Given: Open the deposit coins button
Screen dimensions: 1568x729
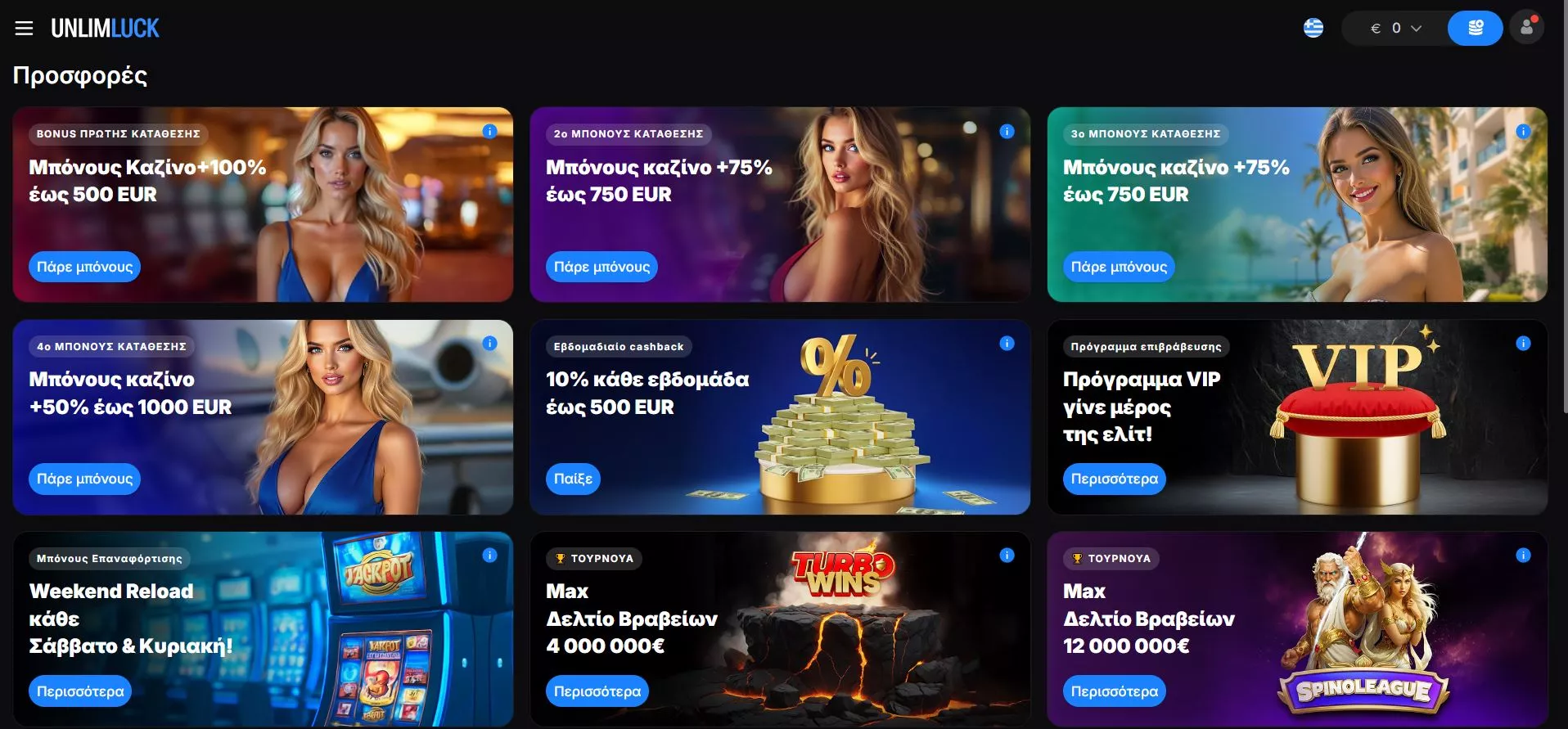Looking at the screenshot, I should [x=1475, y=28].
